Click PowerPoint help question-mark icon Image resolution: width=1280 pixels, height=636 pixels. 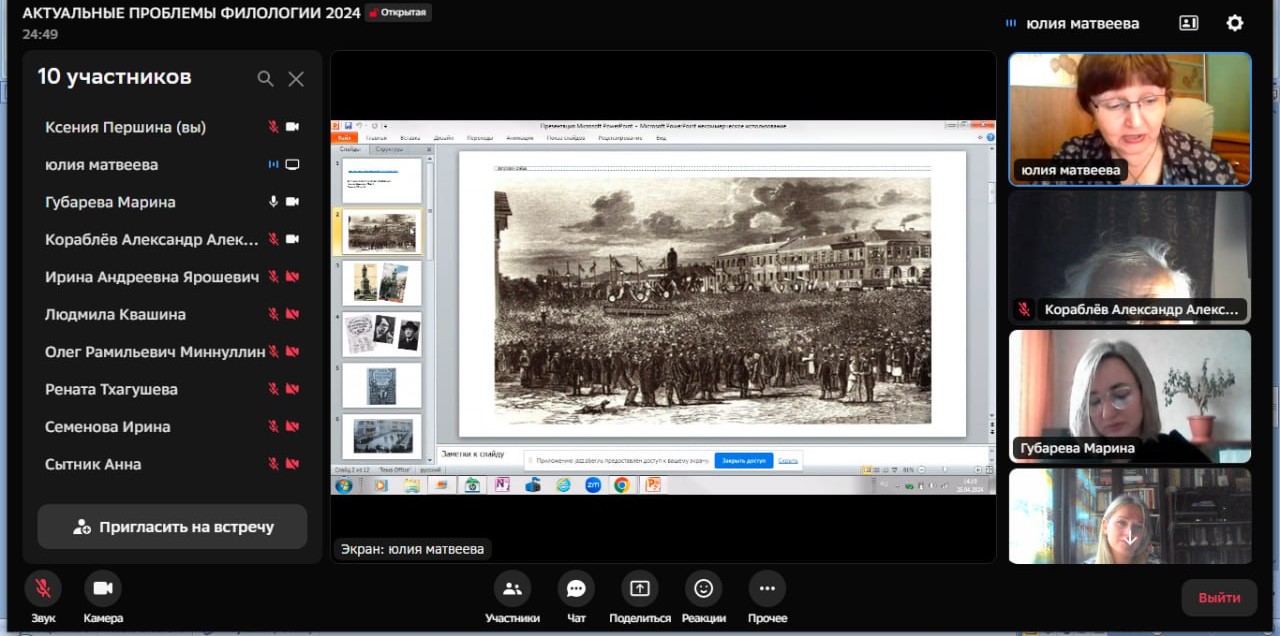[989, 137]
